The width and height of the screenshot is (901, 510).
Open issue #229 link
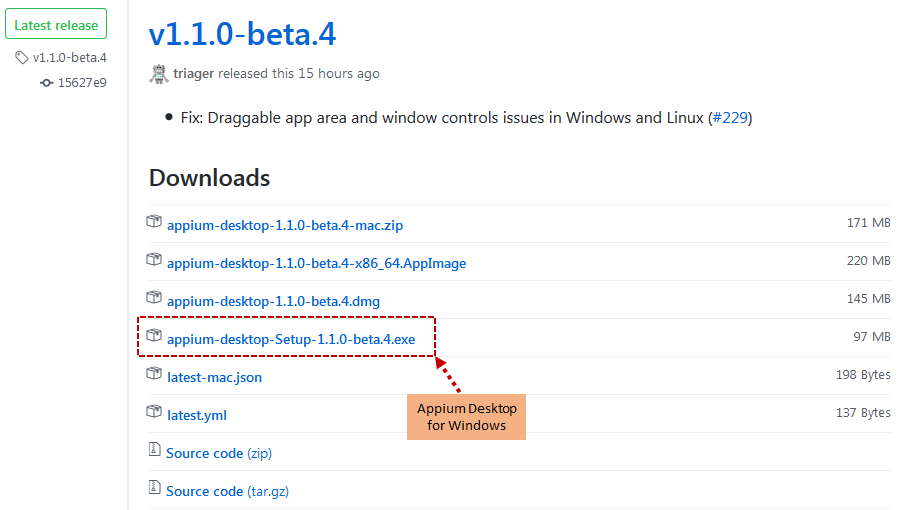(x=730, y=118)
